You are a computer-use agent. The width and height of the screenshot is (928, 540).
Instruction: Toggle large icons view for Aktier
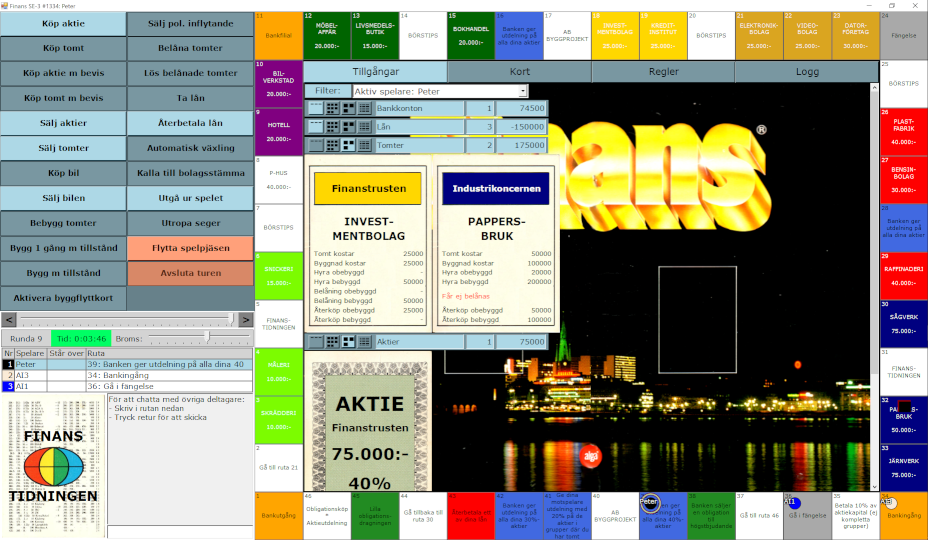pyautogui.click(x=348, y=342)
